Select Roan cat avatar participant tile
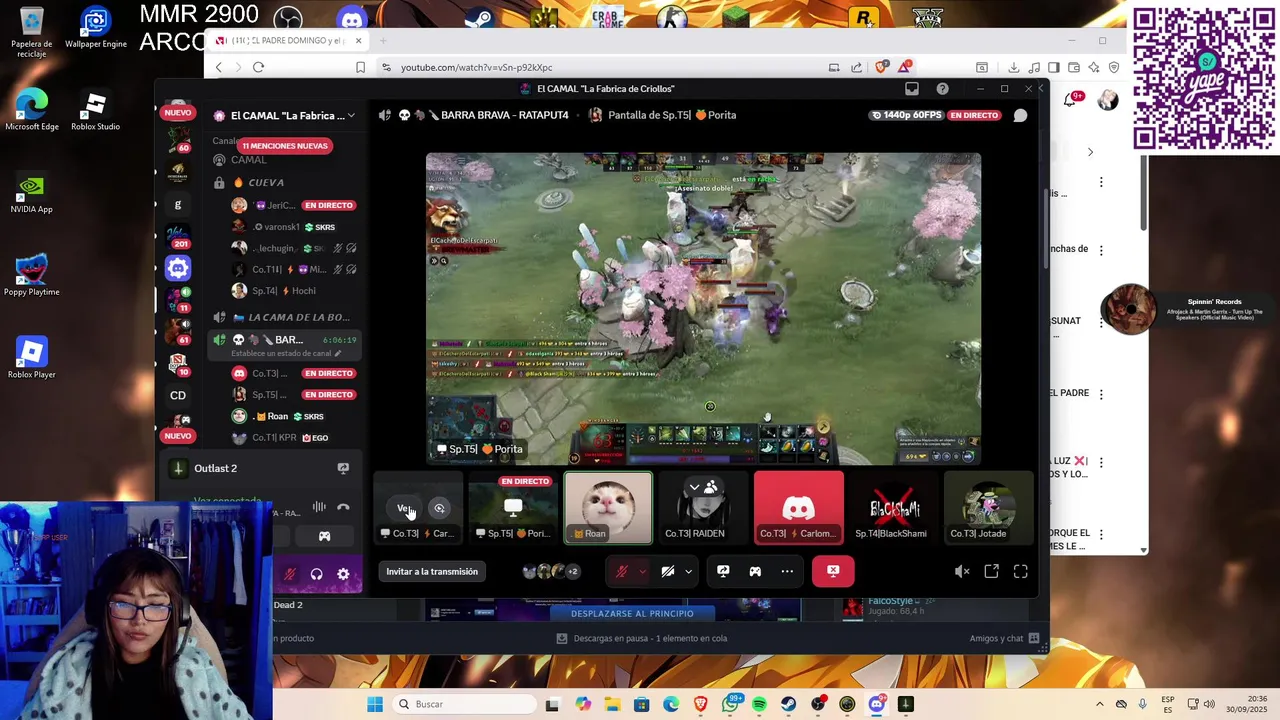Viewport: 1280px width, 720px height. coord(608,508)
